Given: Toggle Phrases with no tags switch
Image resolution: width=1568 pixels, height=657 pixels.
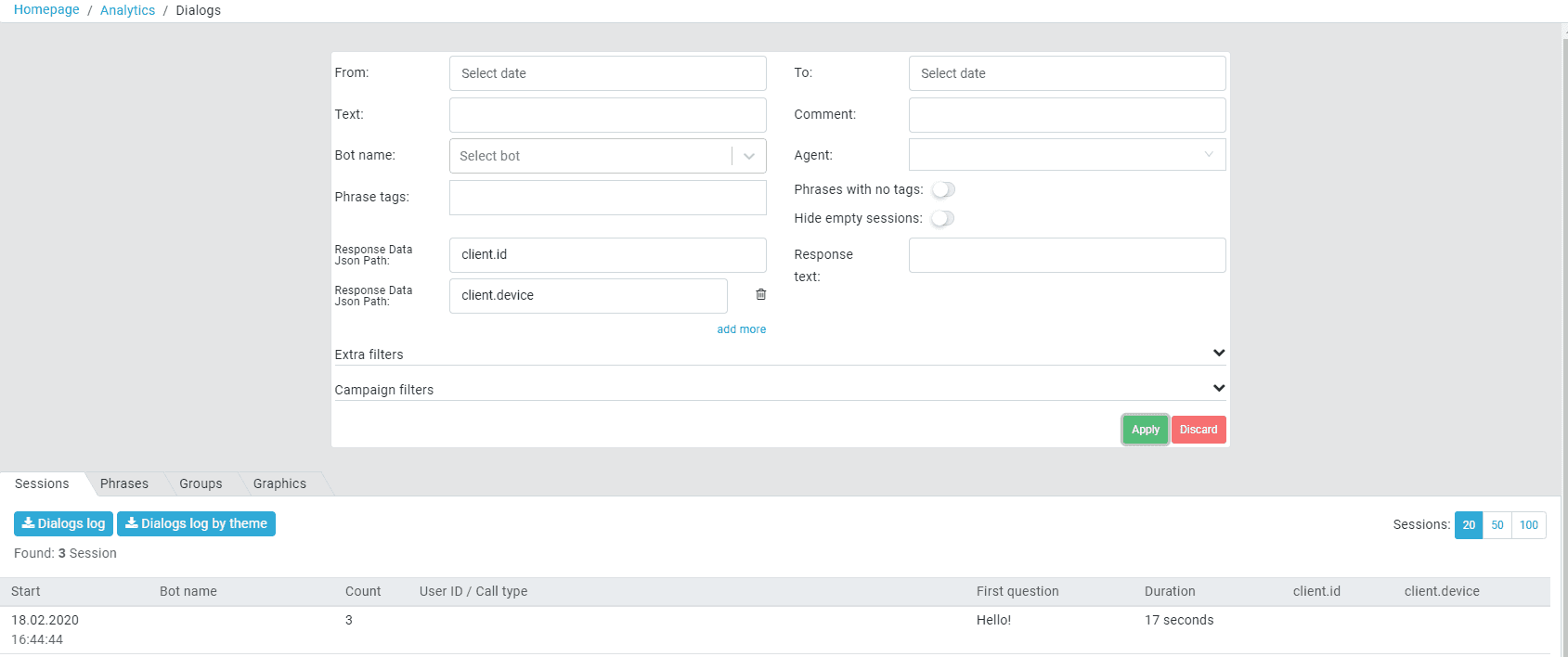Looking at the screenshot, I should (x=943, y=189).
